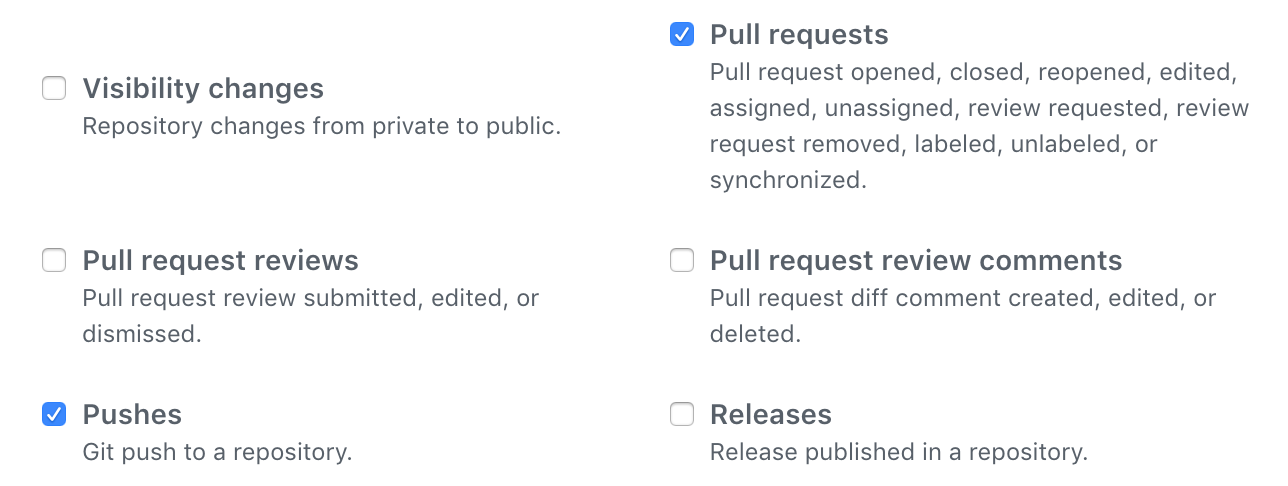
Task: Click the 'Releases' heading label
Action: coord(771,414)
